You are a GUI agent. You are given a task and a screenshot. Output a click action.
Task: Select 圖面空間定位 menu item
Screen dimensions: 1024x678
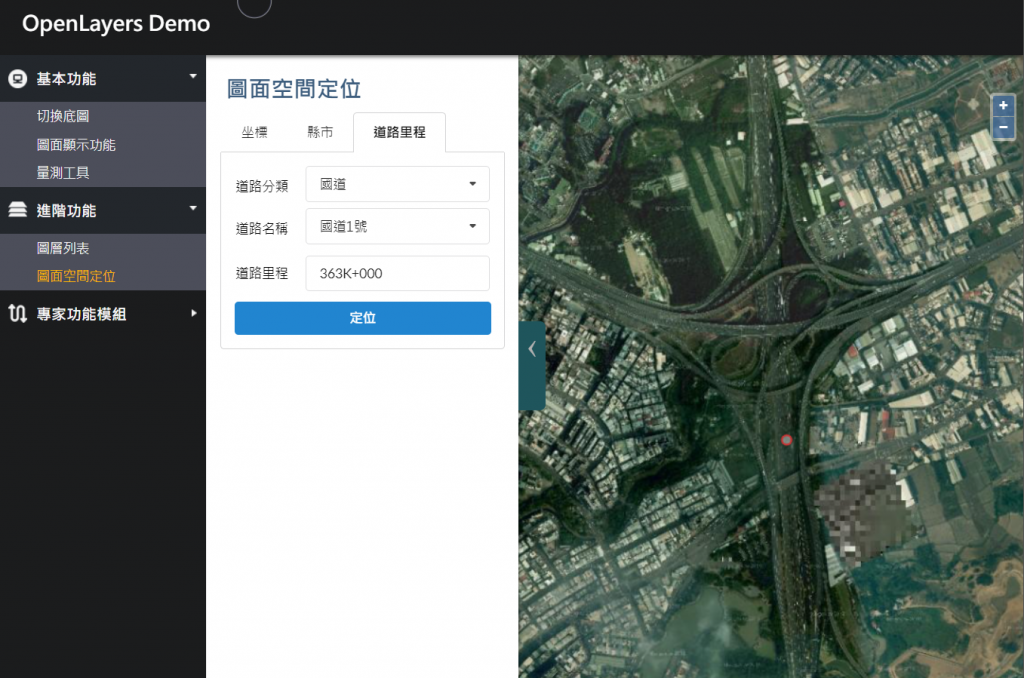(76, 276)
